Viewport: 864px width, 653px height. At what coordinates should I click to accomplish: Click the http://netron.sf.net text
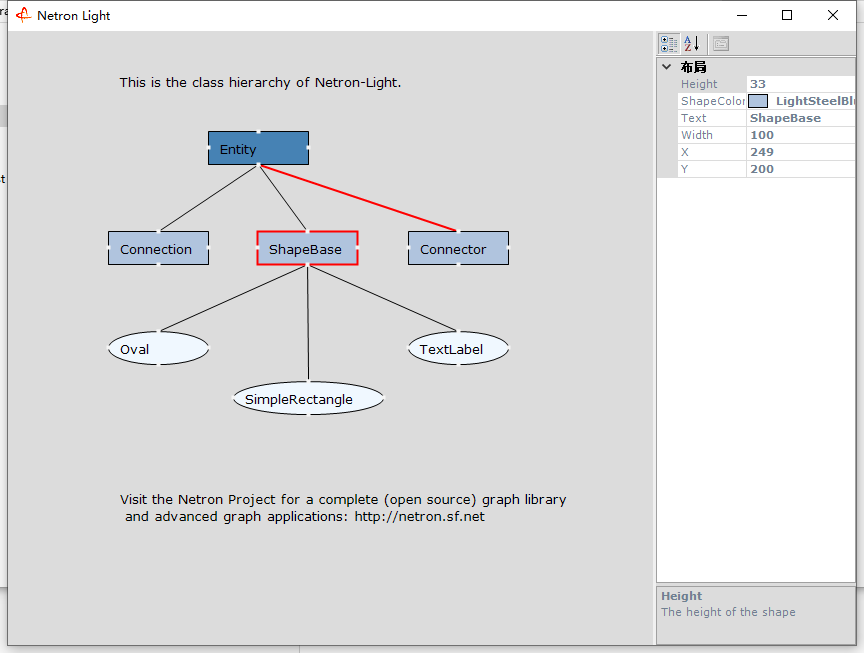click(419, 516)
